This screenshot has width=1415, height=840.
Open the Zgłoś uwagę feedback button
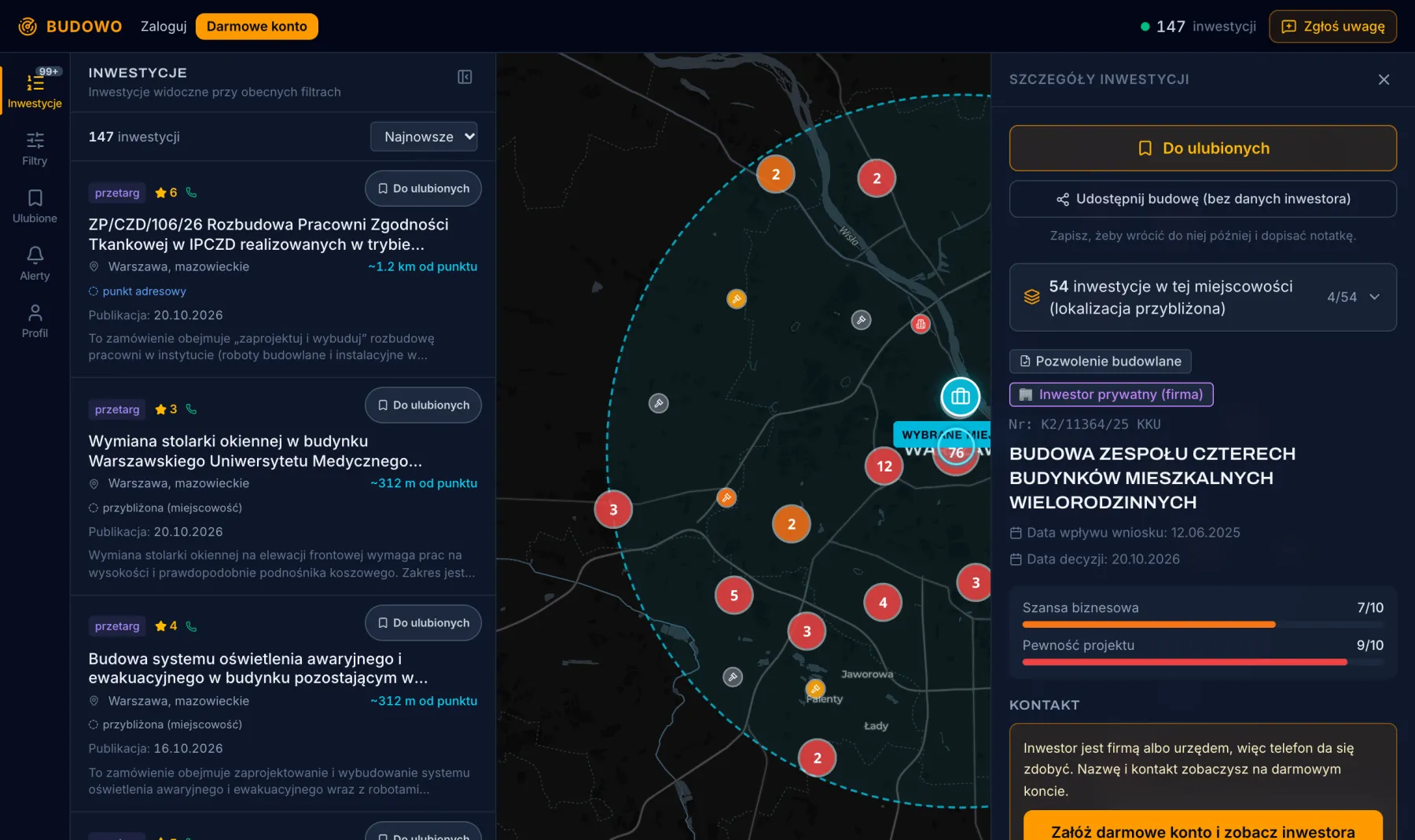[1332, 27]
